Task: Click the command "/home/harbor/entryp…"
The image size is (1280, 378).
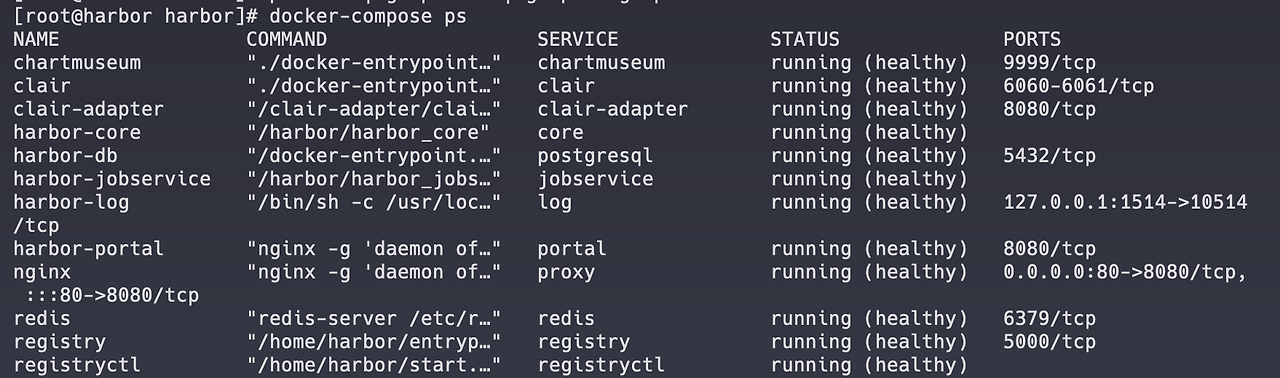Action: [x=374, y=342]
